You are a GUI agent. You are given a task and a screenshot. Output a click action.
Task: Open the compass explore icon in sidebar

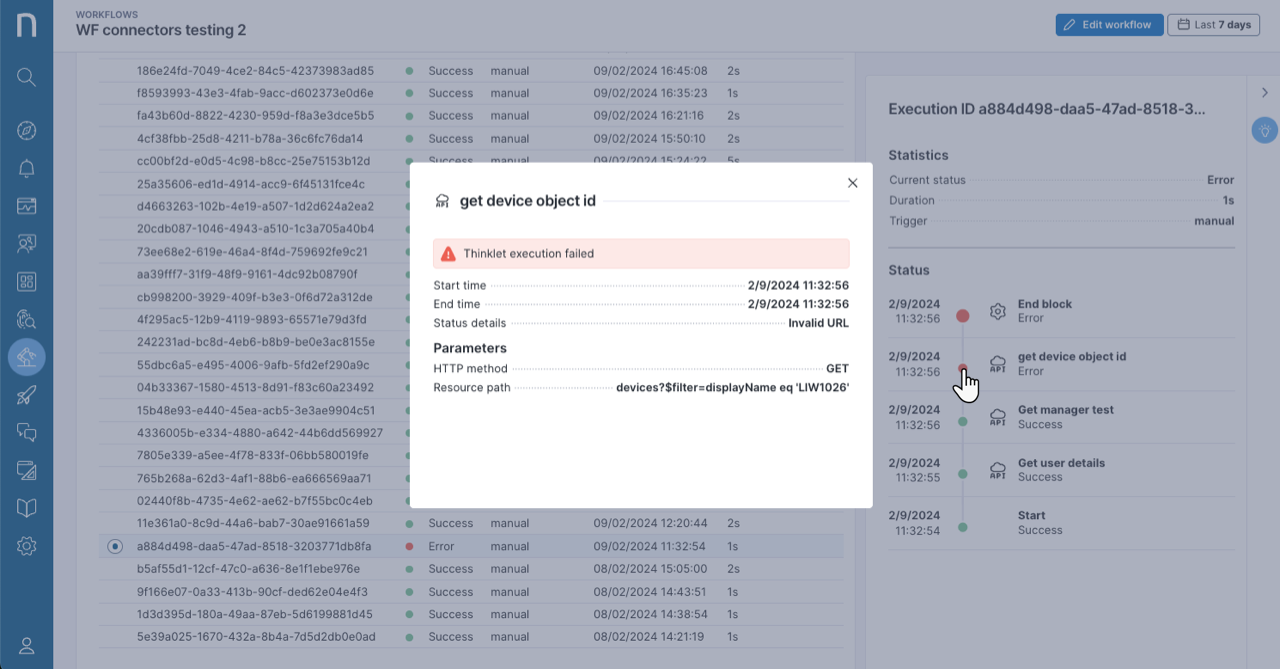(27, 130)
